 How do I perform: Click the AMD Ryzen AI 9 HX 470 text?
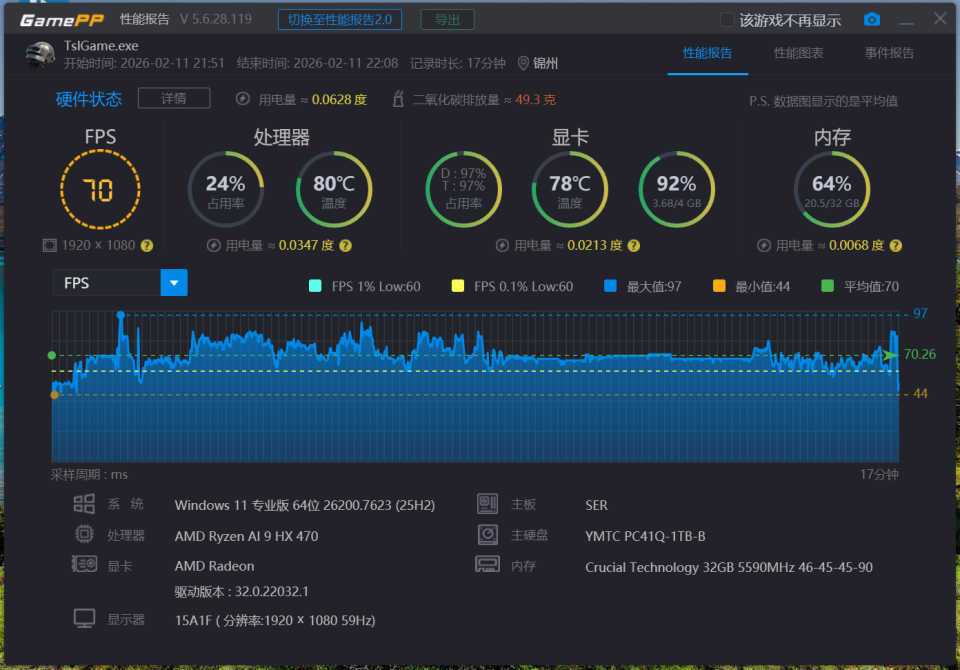point(246,536)
